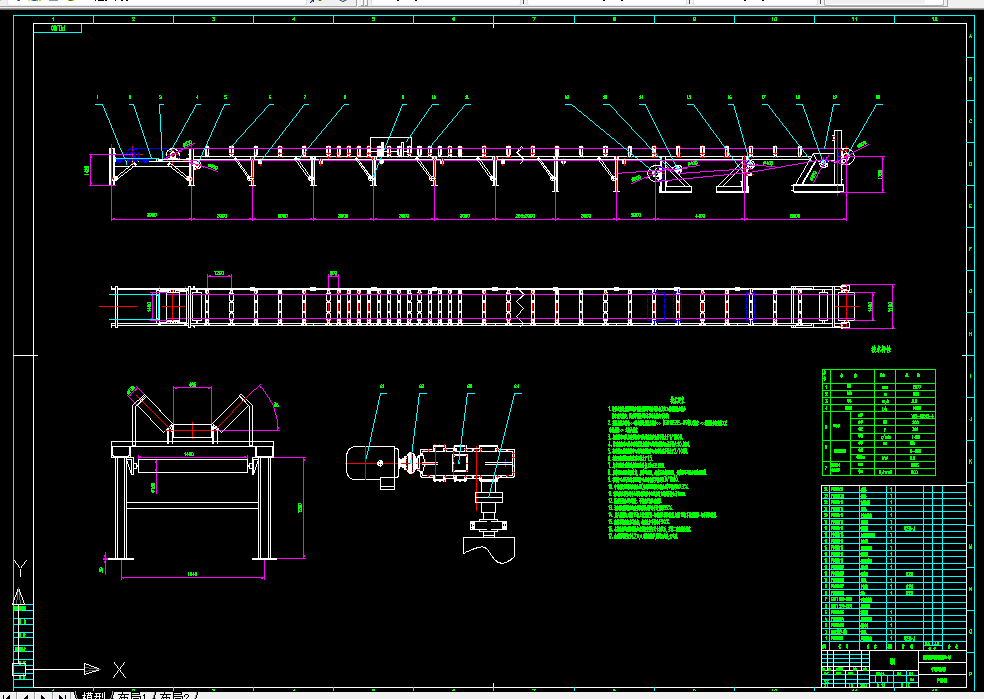Select the green technical parameters table
The image size is (984, 699).
879,422
